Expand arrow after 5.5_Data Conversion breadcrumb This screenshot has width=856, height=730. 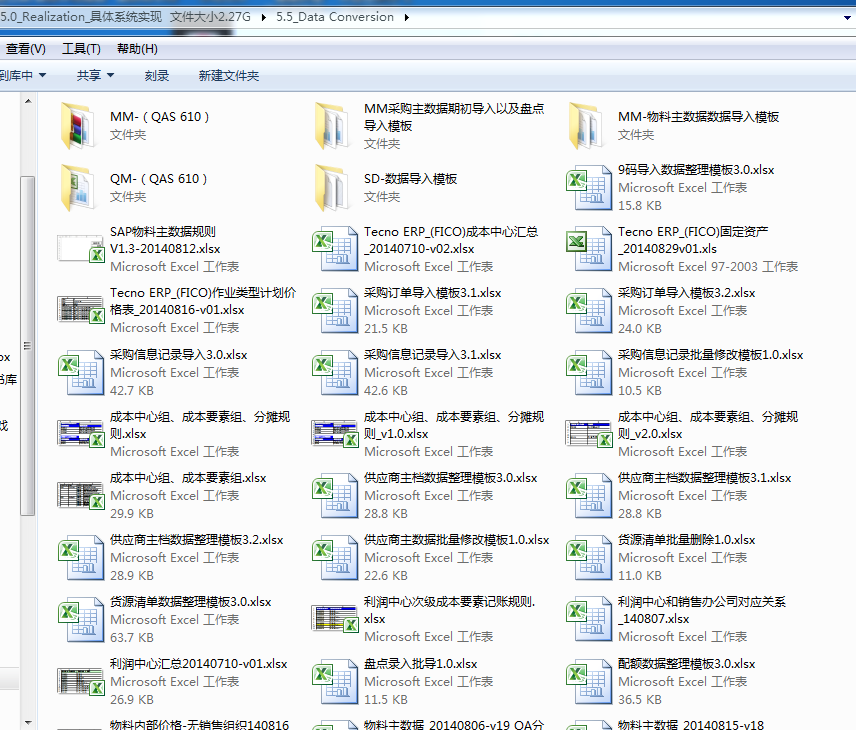(x=407, y=17)
